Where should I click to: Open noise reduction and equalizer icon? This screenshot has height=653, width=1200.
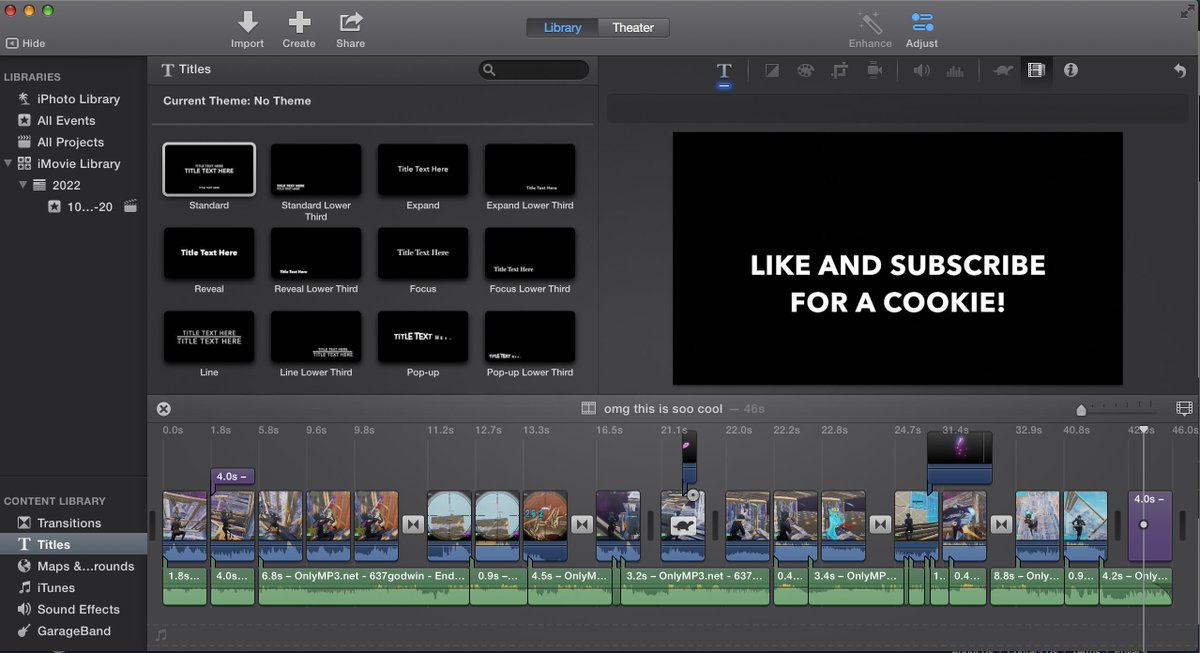(955, 71)
